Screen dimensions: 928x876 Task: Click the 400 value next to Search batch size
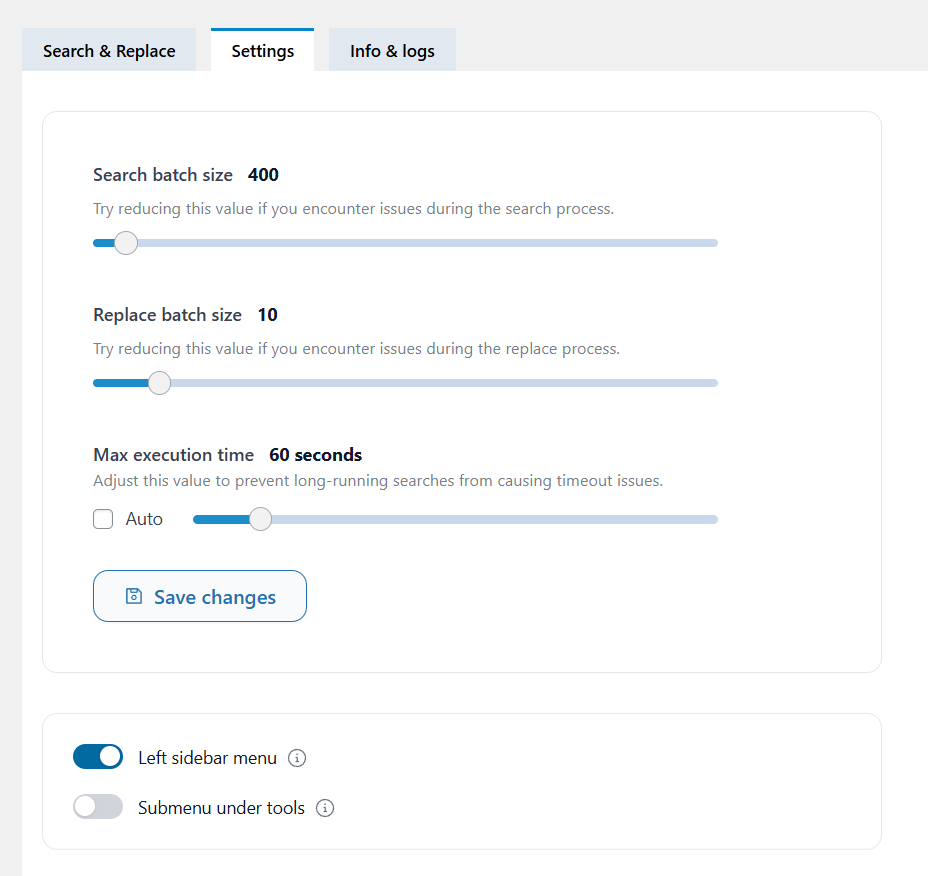pos(263,174)
